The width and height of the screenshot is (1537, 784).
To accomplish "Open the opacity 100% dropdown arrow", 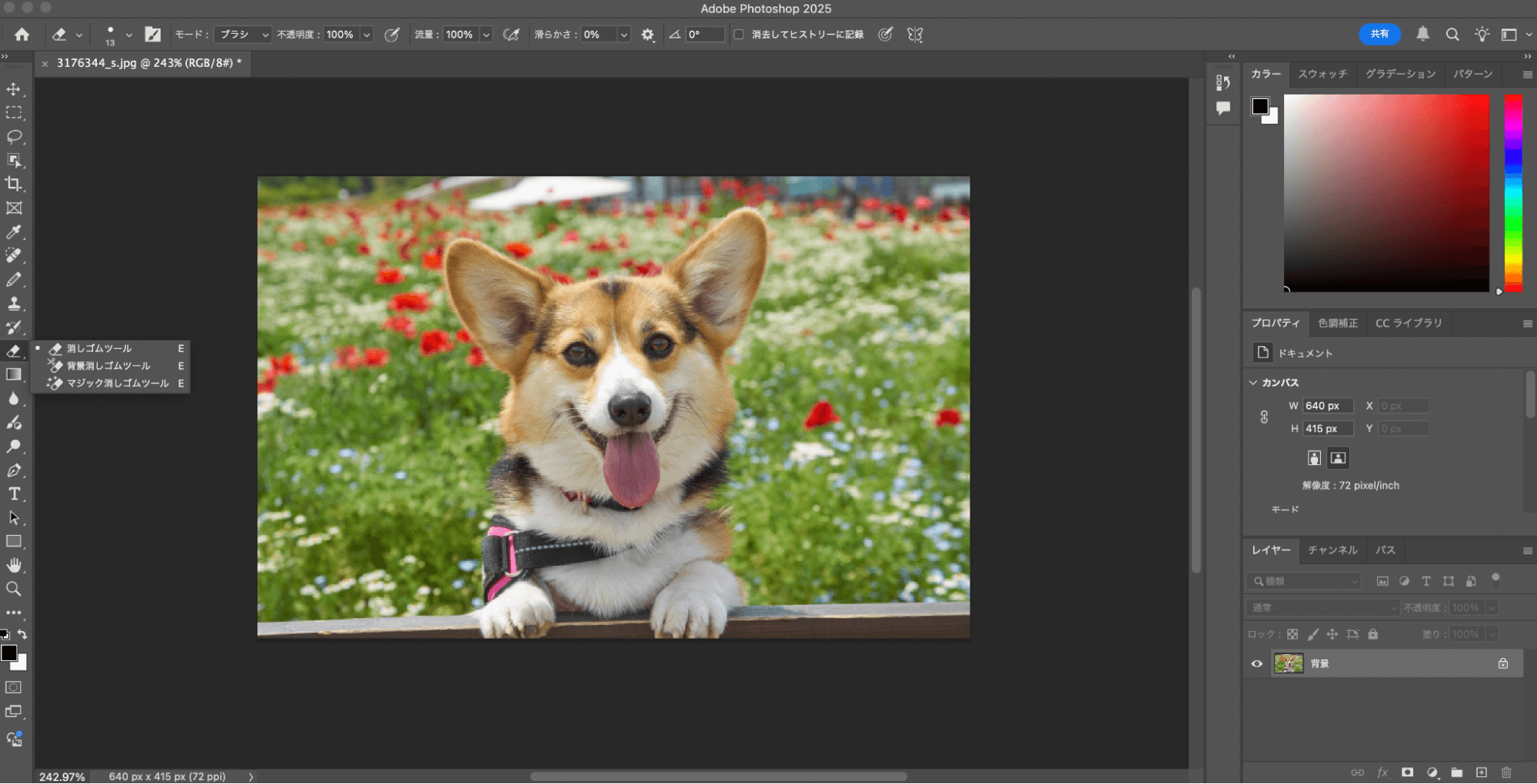I will (367, 35).
